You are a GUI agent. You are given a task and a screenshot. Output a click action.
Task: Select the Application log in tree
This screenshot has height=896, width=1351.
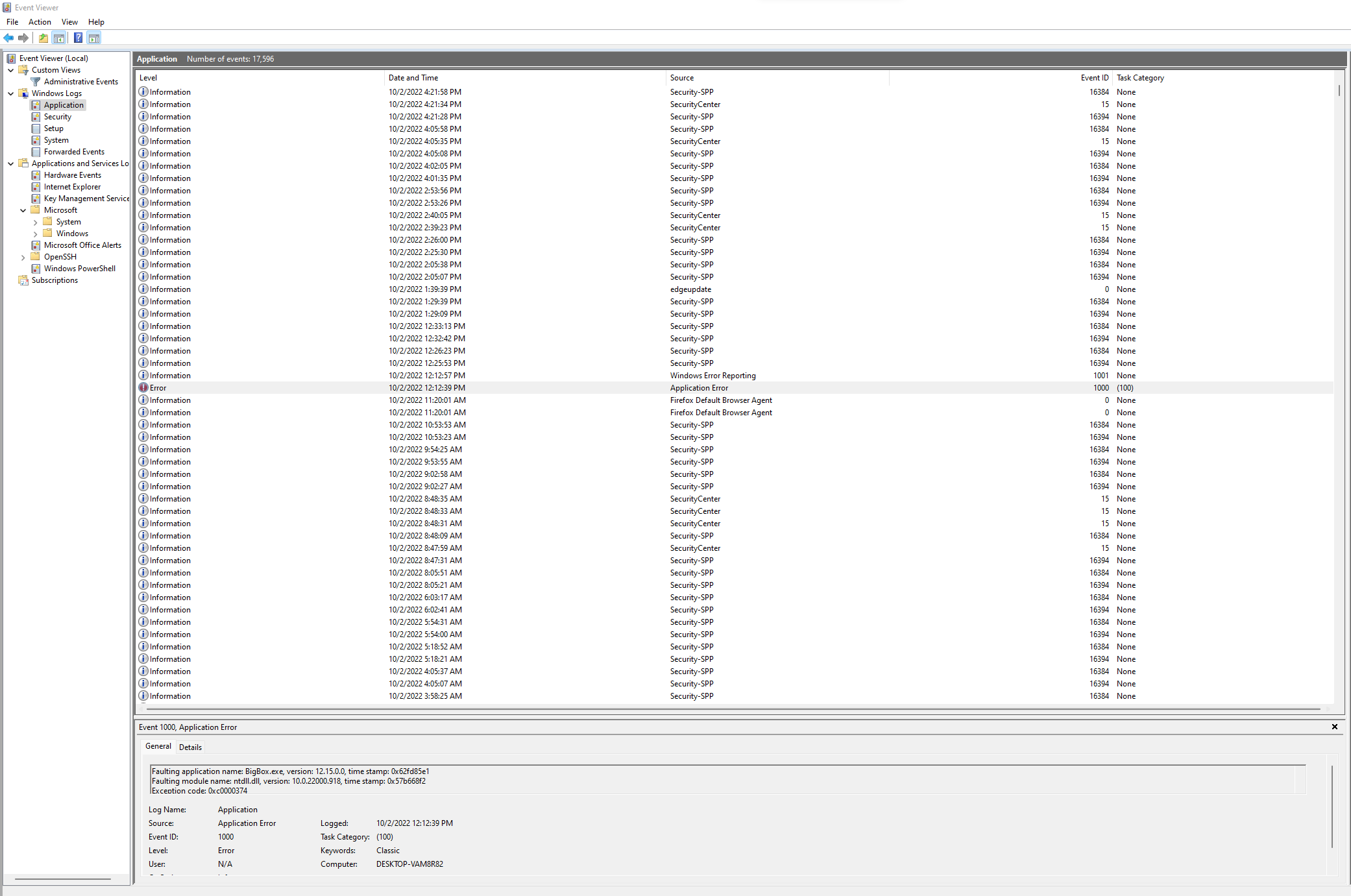[64, 105]
